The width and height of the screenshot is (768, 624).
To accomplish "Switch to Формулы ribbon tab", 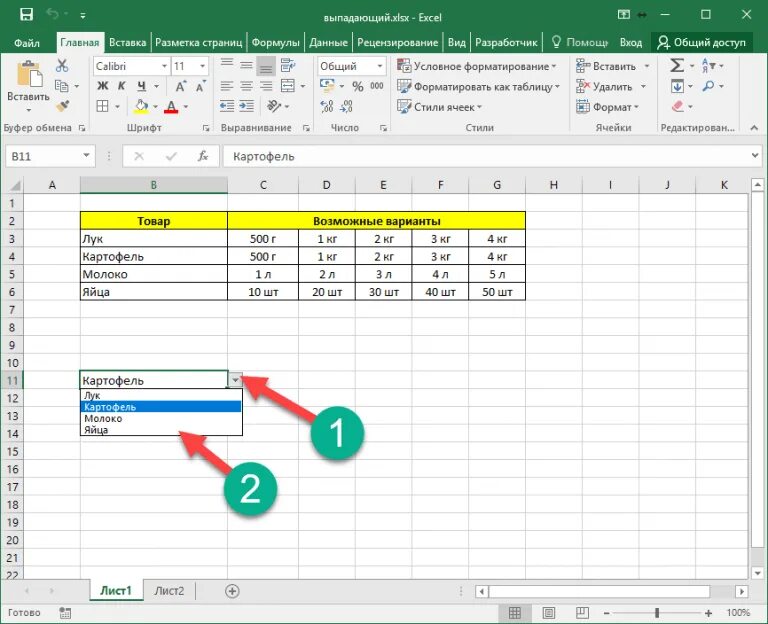I will point(275,43).
